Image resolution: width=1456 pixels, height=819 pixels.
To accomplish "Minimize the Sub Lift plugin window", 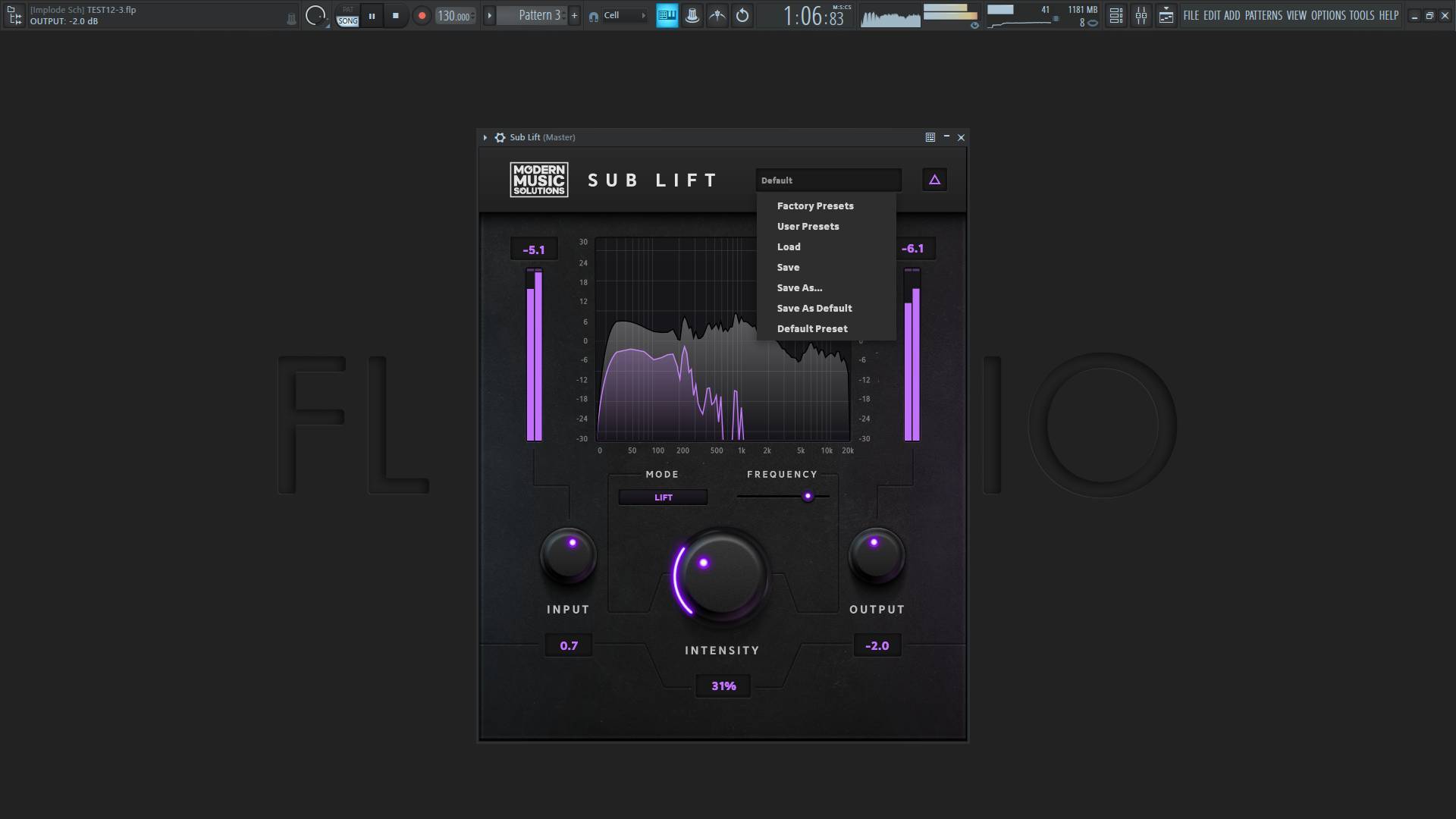I will (946, 137).
